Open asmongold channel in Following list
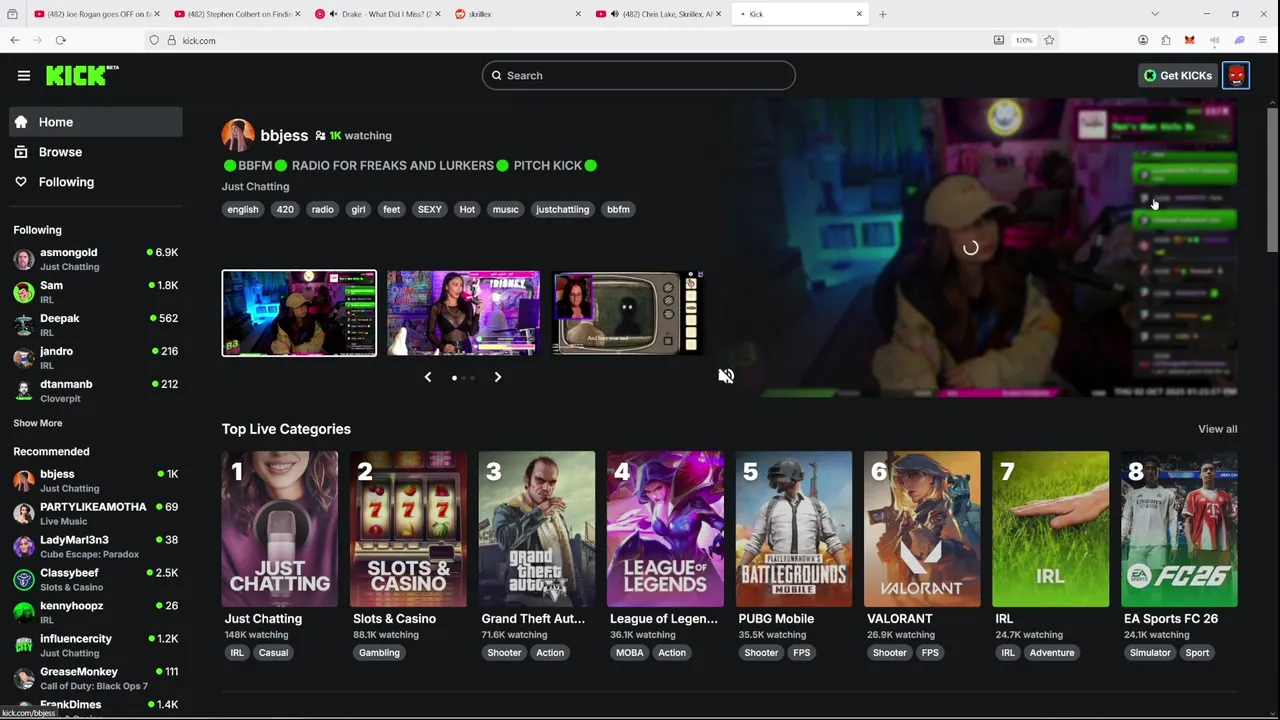The height and width of the screenshot is (720, 1280). click(96, 259)
